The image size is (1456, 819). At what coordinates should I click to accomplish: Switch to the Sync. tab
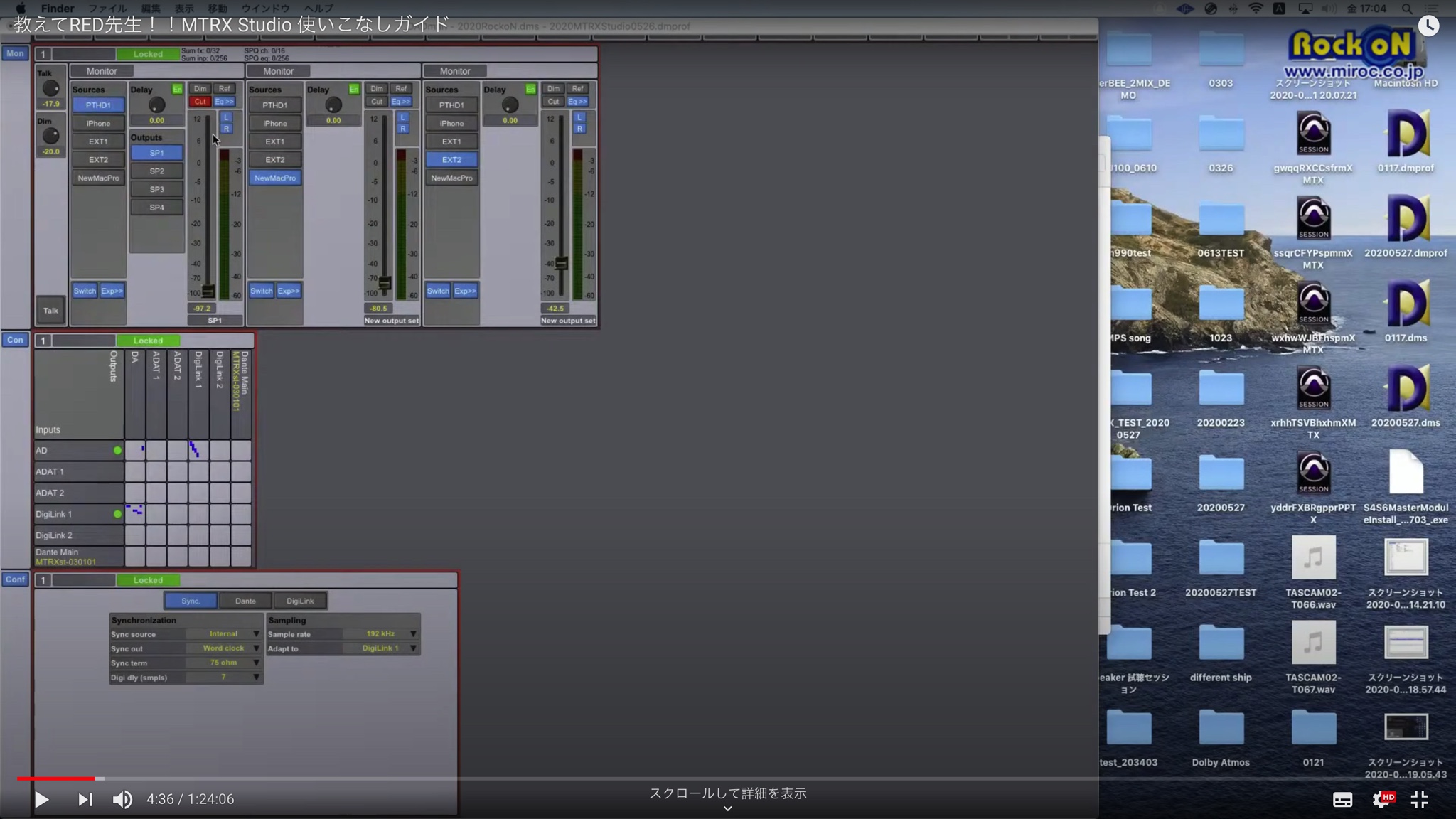click(x=191, y=601)
